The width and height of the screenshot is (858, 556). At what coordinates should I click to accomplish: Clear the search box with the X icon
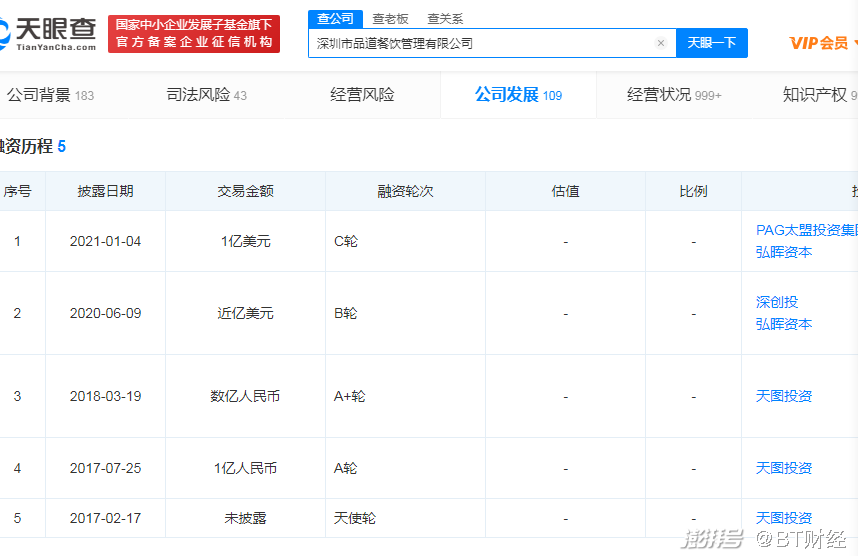tap(660, 43)
